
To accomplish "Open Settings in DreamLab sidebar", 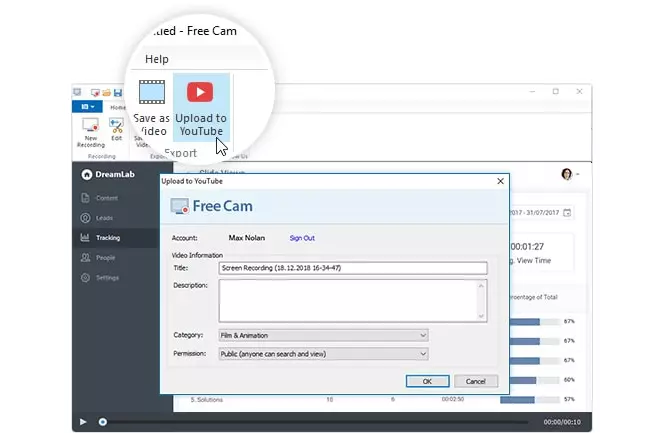I will (107, 278).
